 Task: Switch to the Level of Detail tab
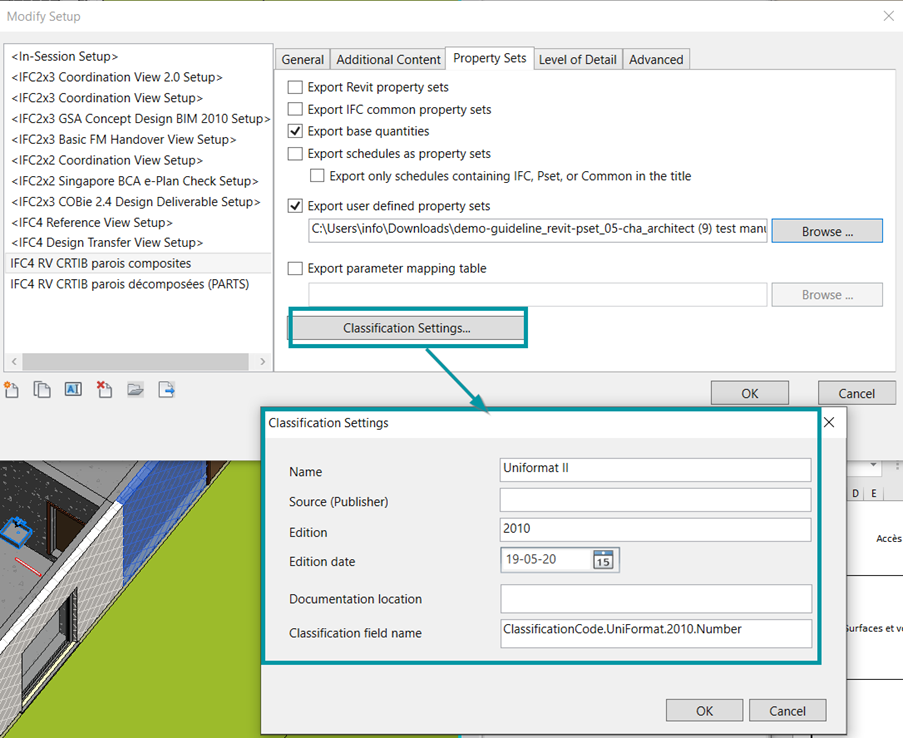(x=577, y=59)
